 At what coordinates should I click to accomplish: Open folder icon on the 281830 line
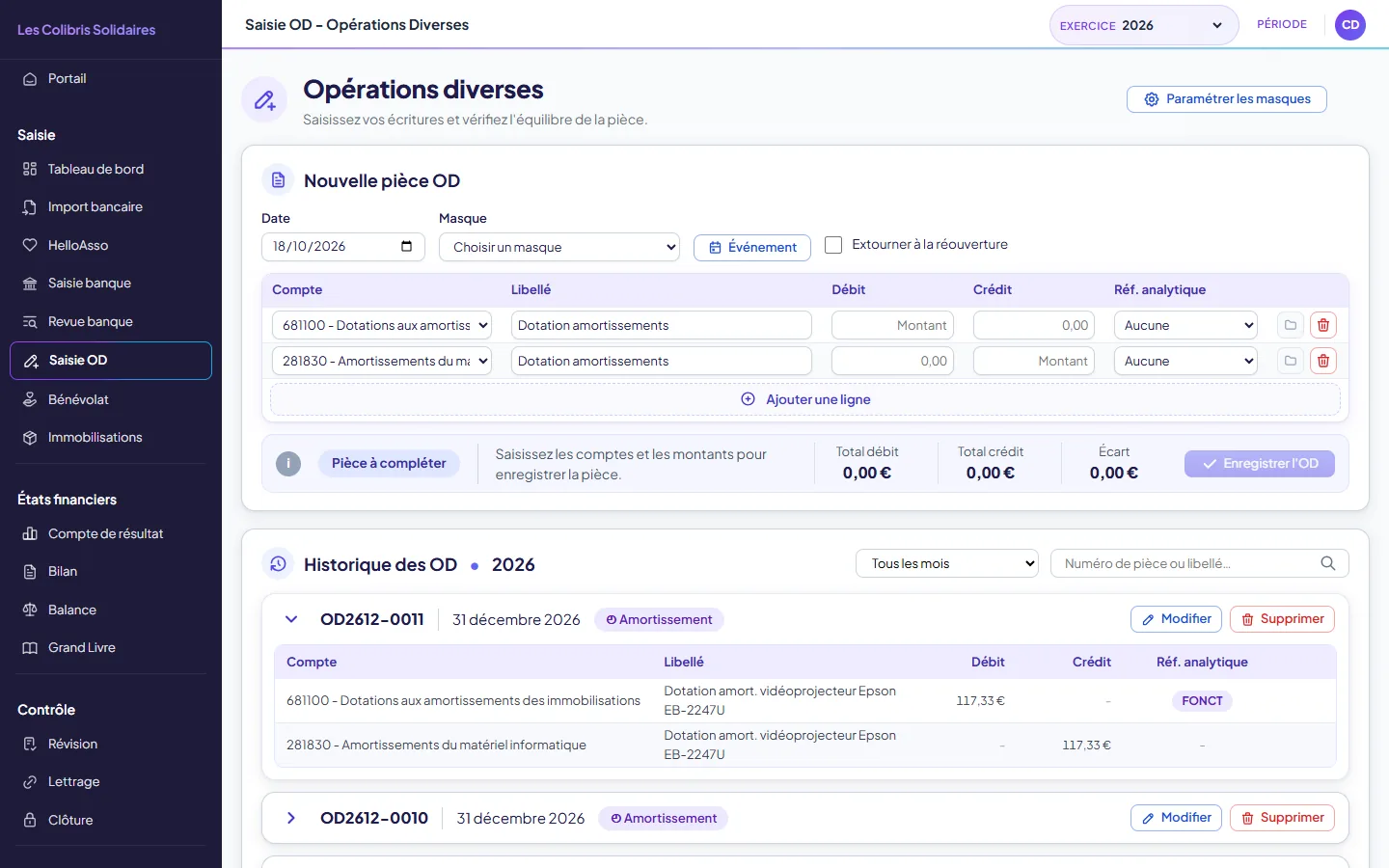click(1291, 361)
